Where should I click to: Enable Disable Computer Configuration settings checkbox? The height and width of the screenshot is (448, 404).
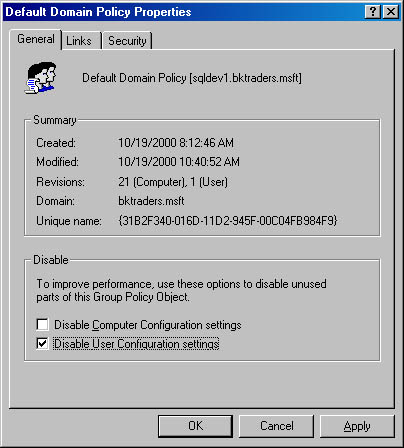click(x=42, y=324)
